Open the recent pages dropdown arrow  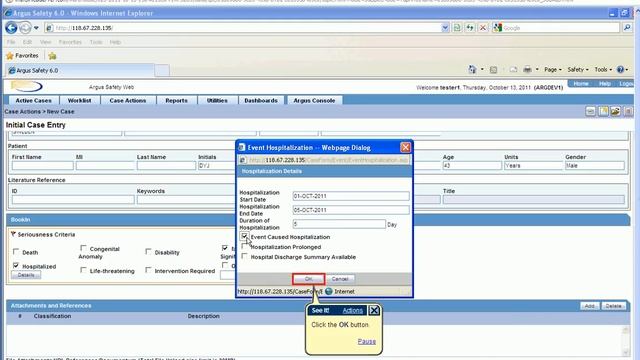(36, 28)
